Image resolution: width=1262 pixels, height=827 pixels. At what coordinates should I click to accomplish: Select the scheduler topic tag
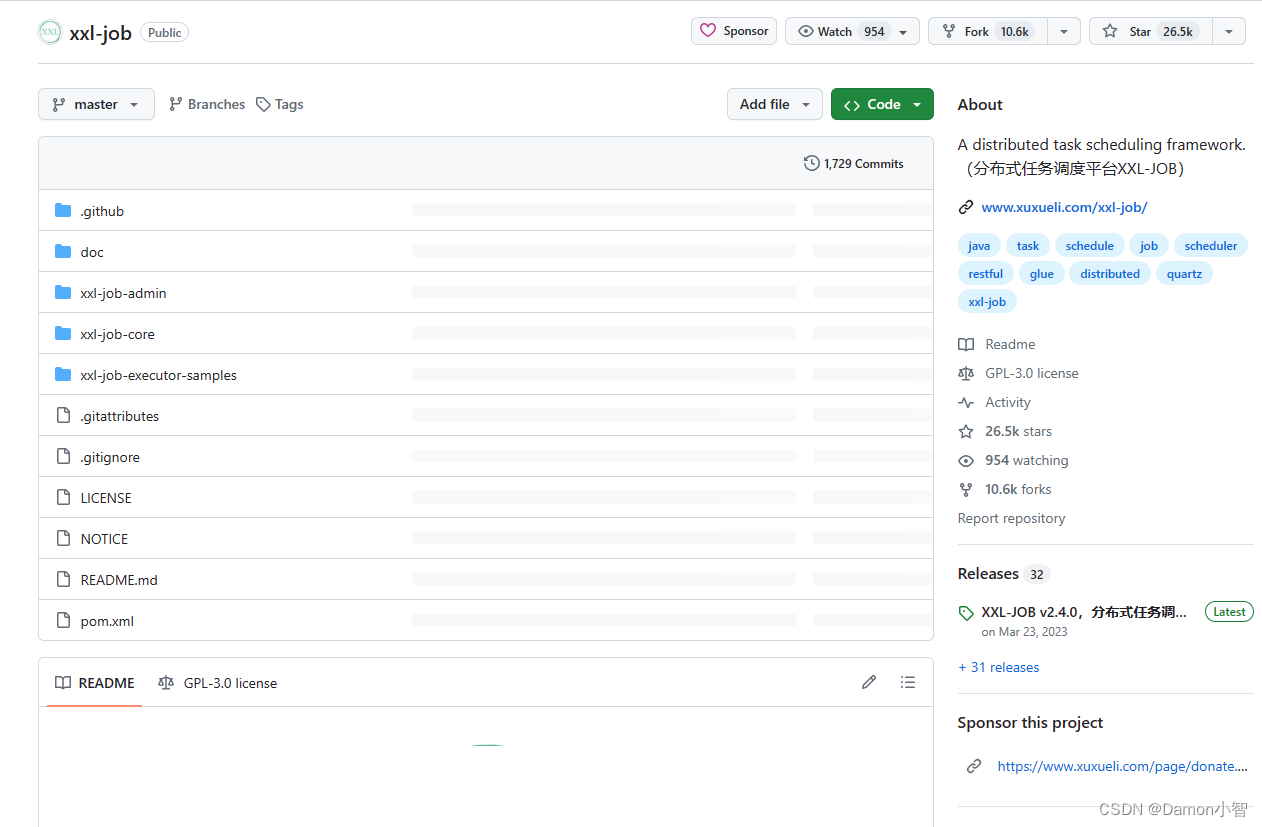[1211, 245]
